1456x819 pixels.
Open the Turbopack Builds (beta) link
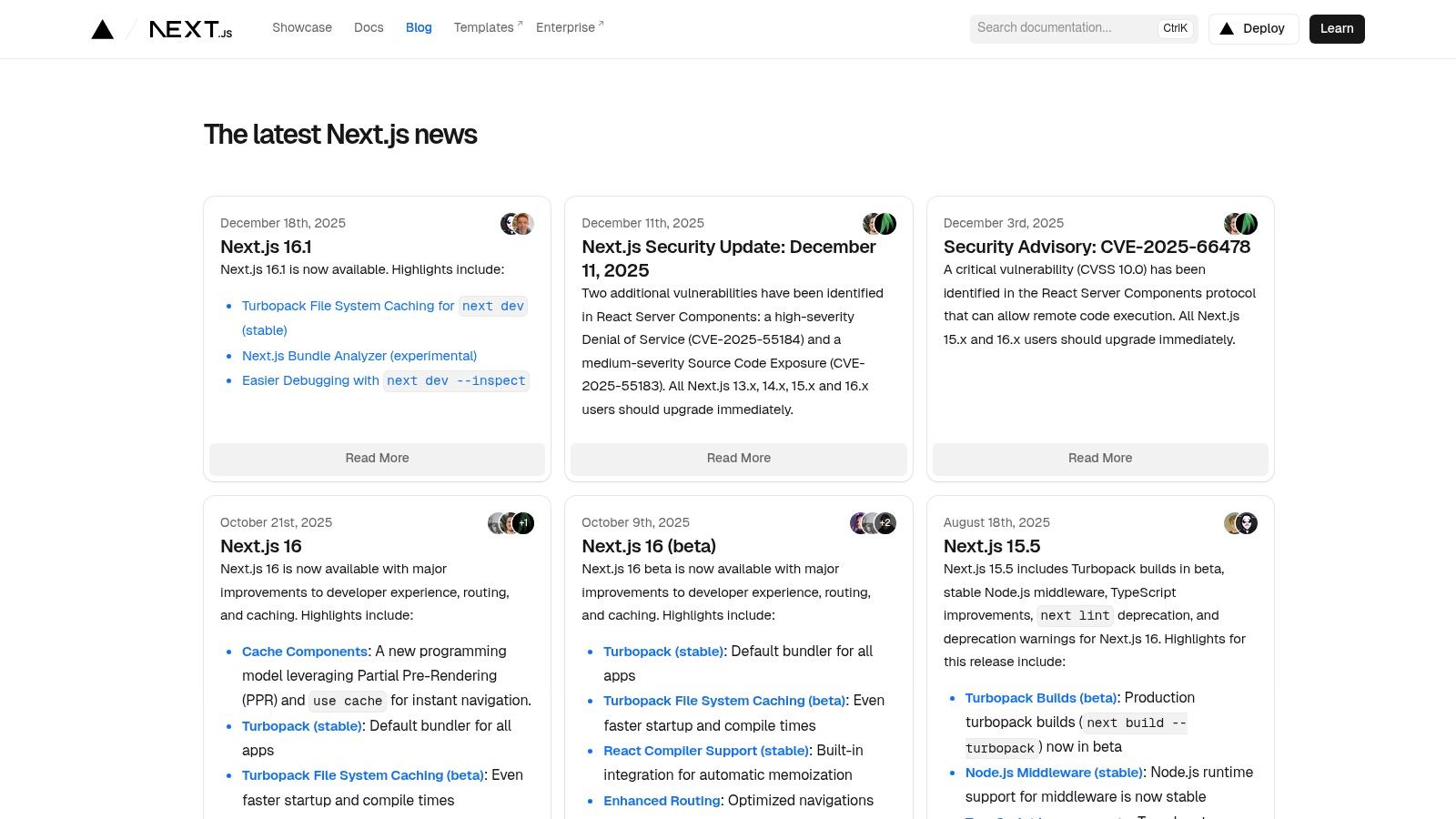[1041, 698]
